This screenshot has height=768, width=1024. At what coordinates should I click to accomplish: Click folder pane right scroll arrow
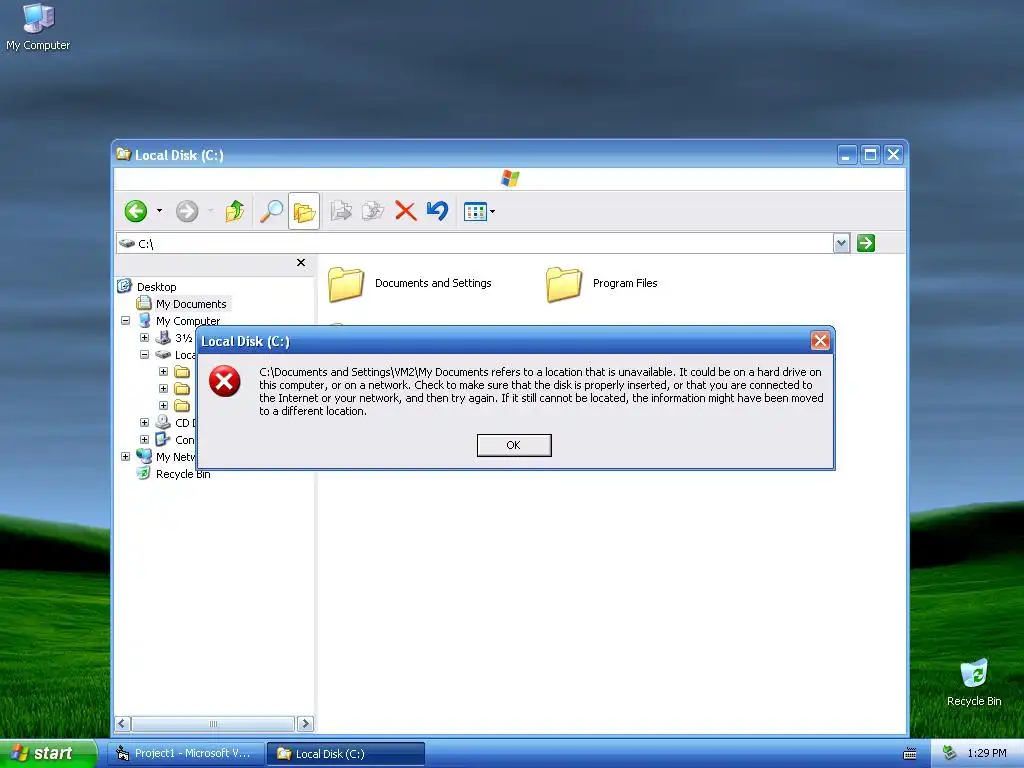click(x=305, y=724)
